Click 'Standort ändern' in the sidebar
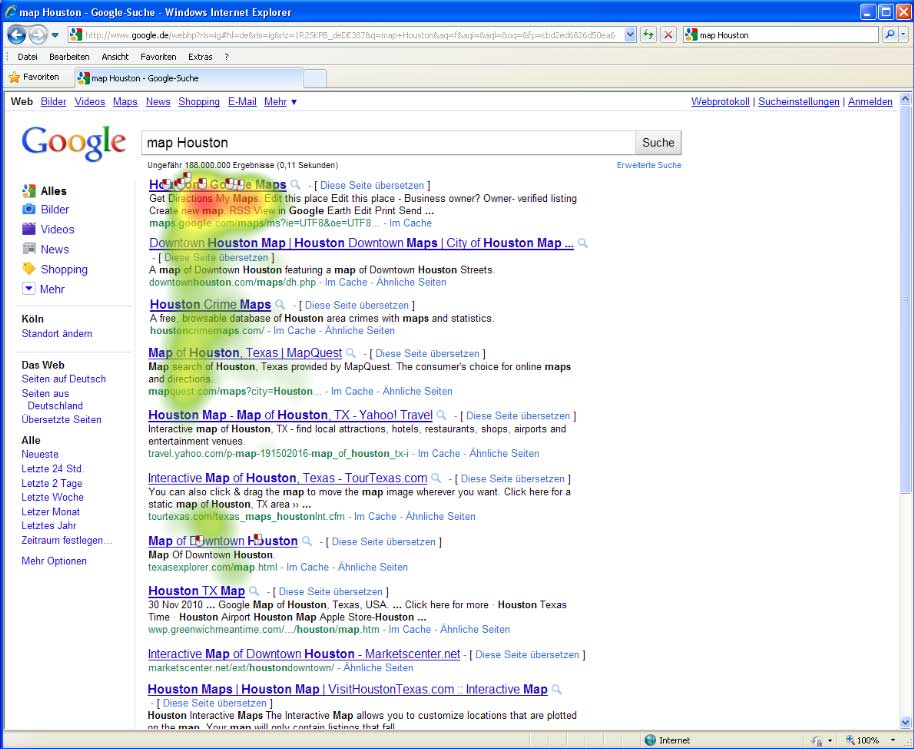Screen dimensions: 914x749 [57, 333]
